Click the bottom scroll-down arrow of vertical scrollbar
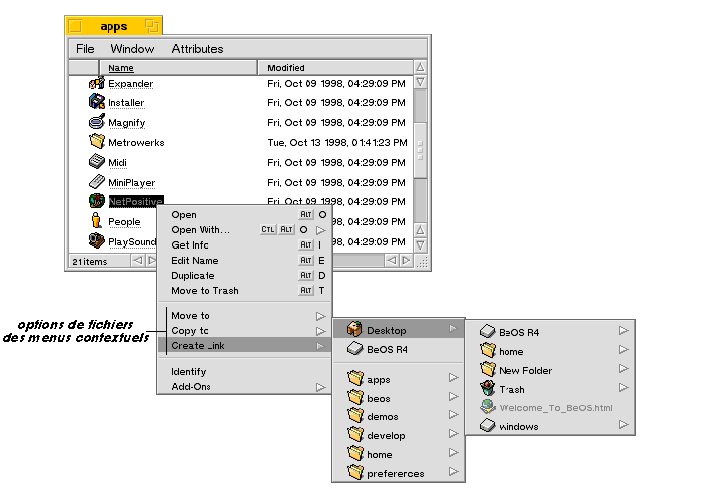The width and height of the screenshot is (704, 488). [x=420, y=245]
